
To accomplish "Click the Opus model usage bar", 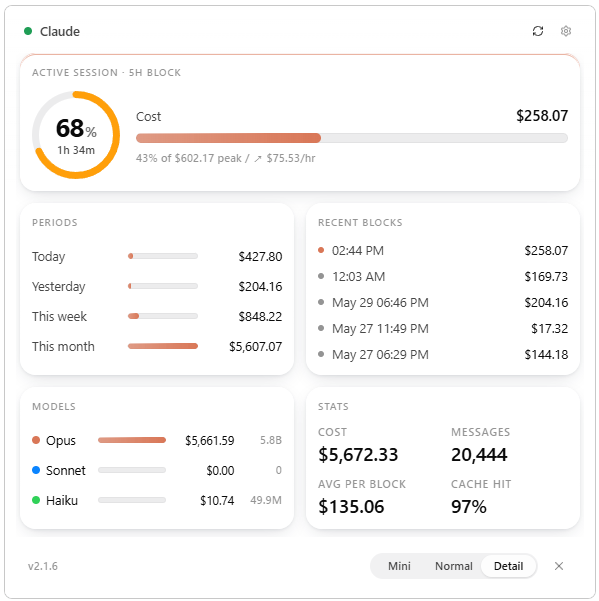I will coord(132,440).
